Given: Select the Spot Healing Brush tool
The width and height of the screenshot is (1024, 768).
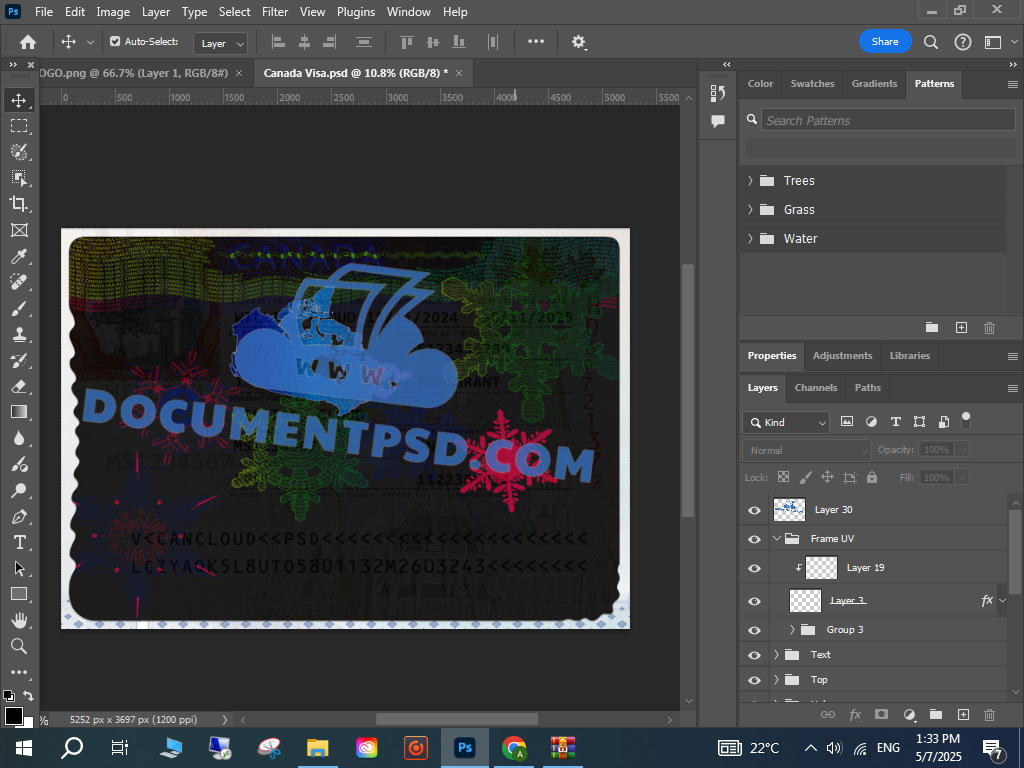Looking at the screenshot, I should coord(19,282).
